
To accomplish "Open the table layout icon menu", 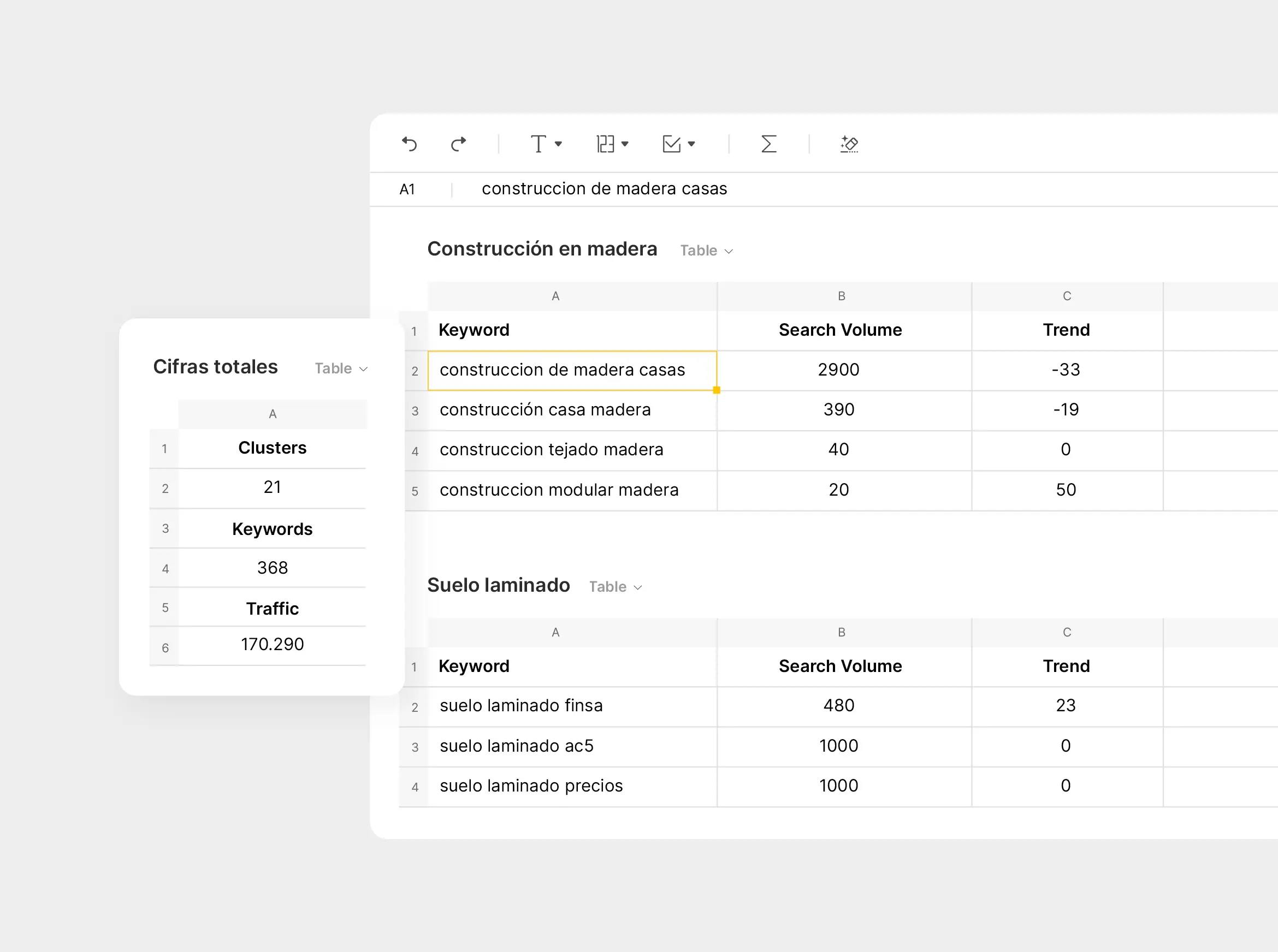I will pyautogui.click(x=605, y=144).
